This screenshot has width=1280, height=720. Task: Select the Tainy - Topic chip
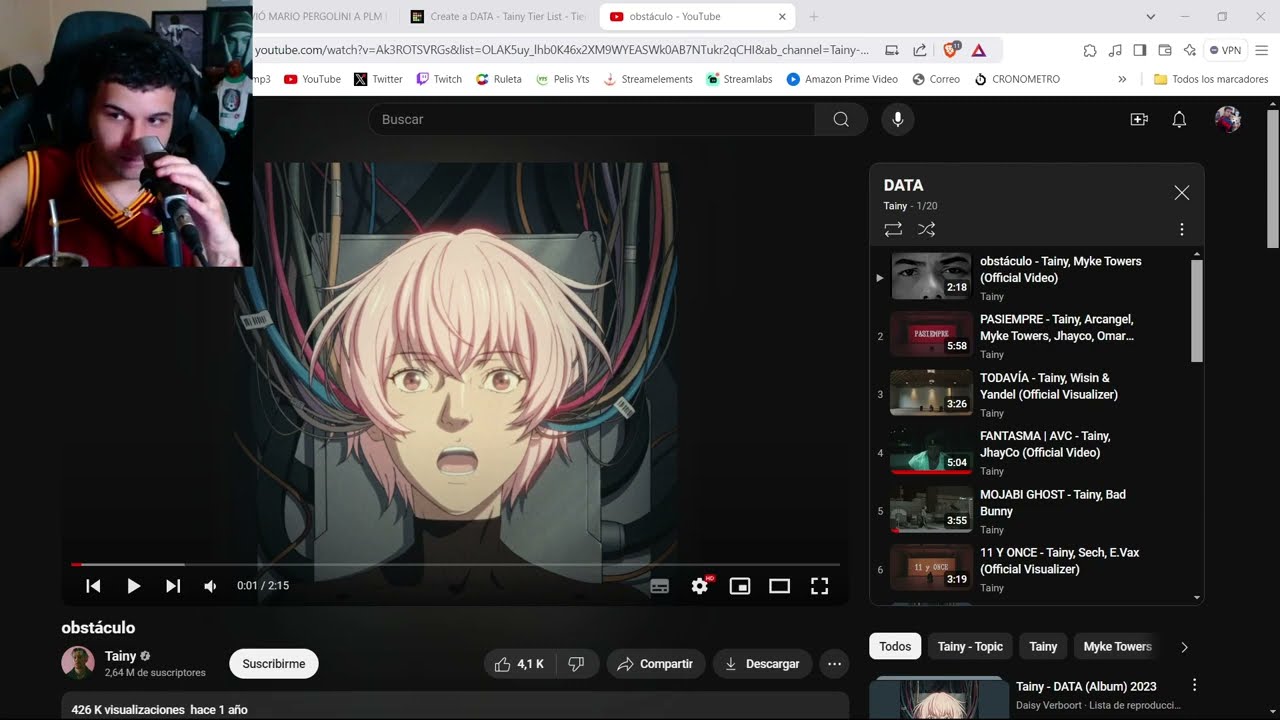click(970, 646)
